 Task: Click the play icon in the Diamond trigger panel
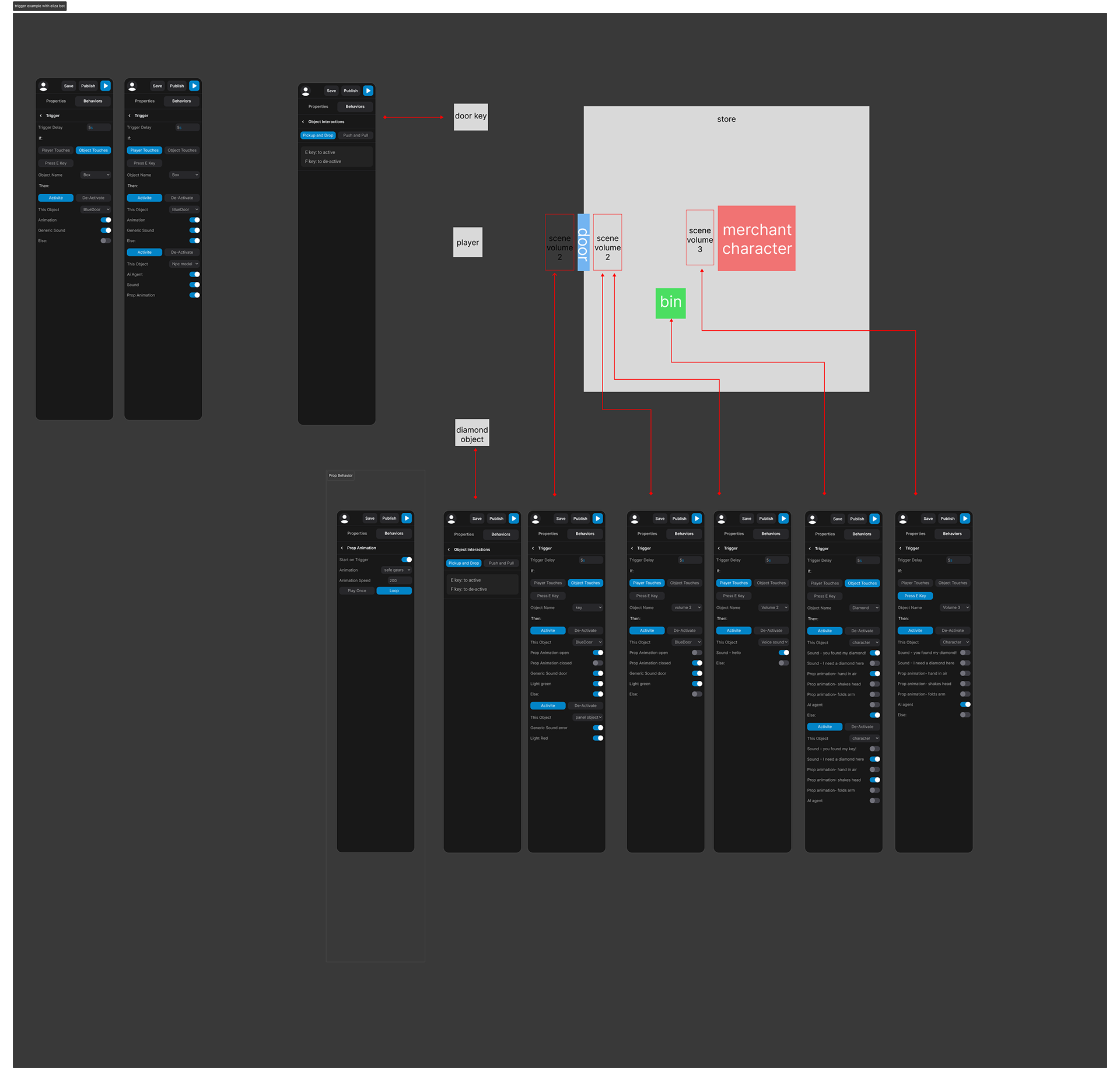coord(874,519)
